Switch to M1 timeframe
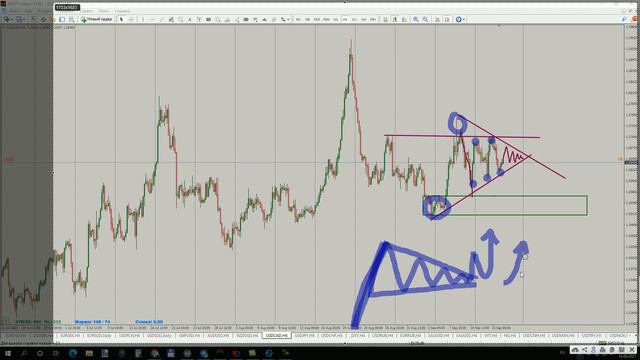 [x=298, y=19]
